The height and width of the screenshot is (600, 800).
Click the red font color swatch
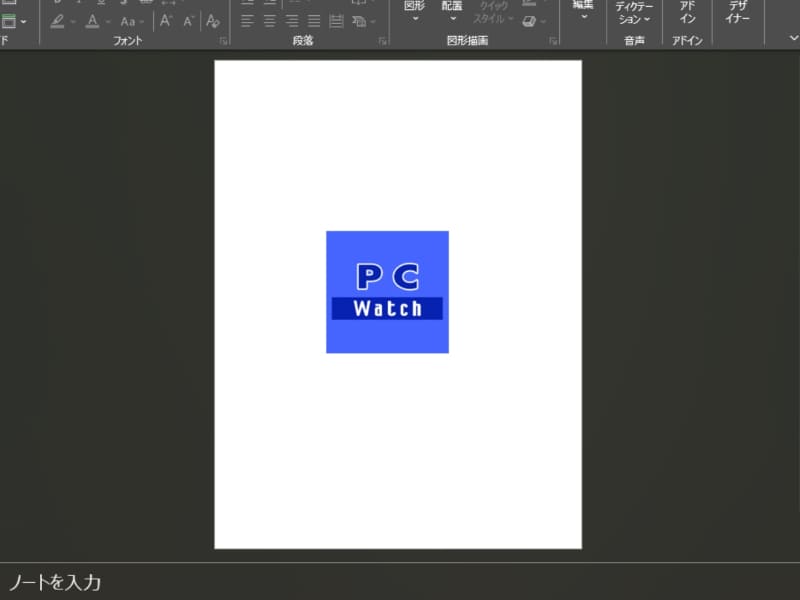[91, 25]
